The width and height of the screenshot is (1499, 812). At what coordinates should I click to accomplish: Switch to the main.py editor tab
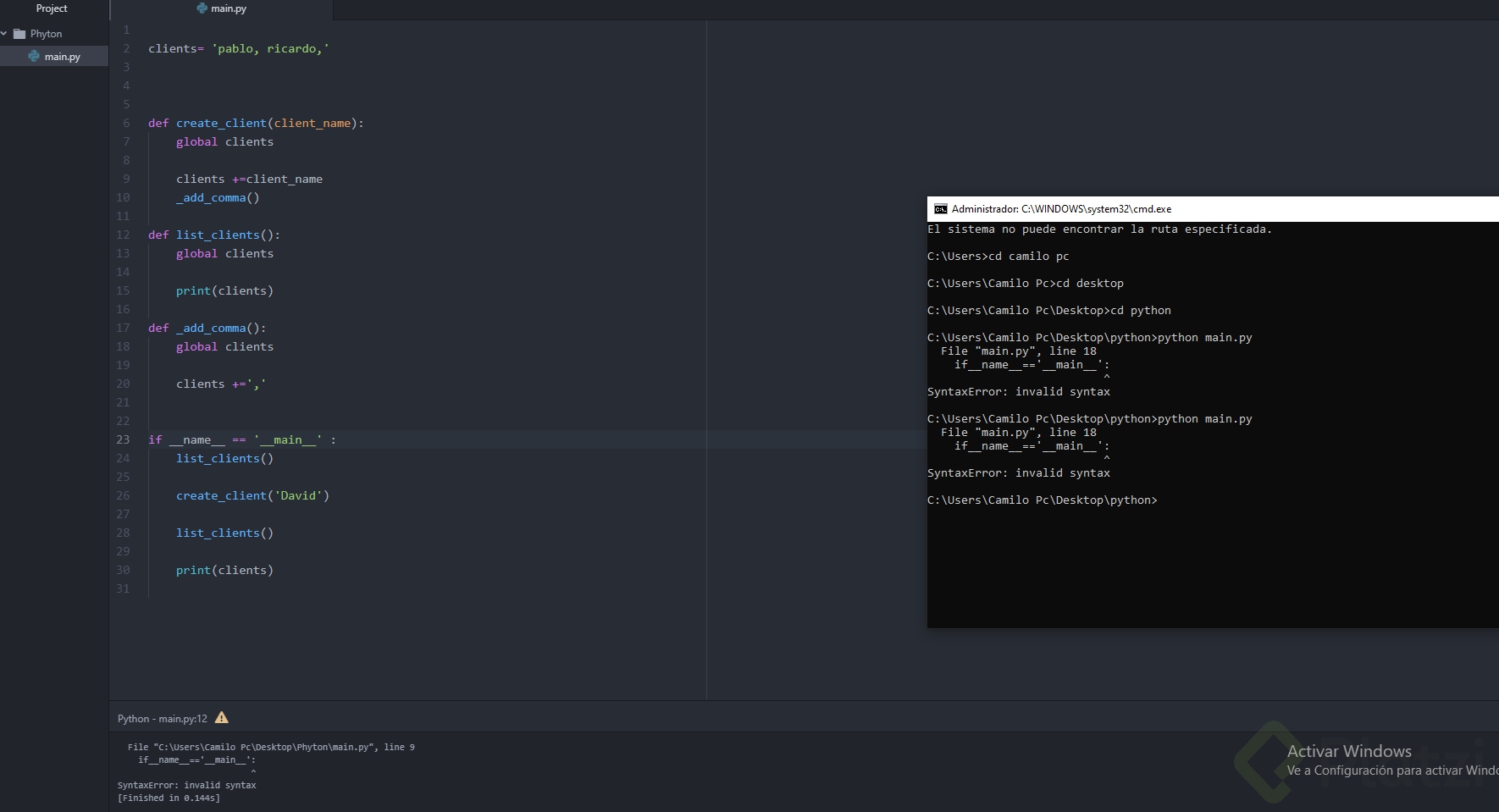(228, 8)
